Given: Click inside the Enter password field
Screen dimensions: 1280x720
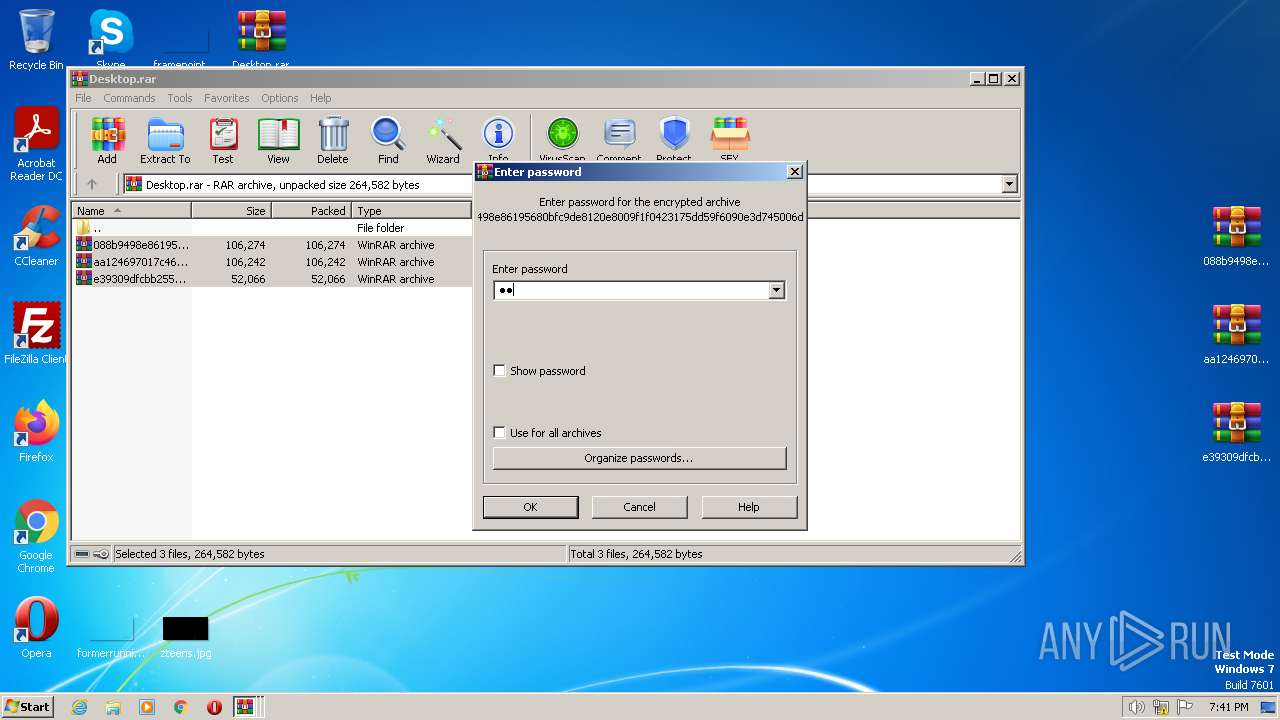Looking at the screenshot, I should [631, 290].
